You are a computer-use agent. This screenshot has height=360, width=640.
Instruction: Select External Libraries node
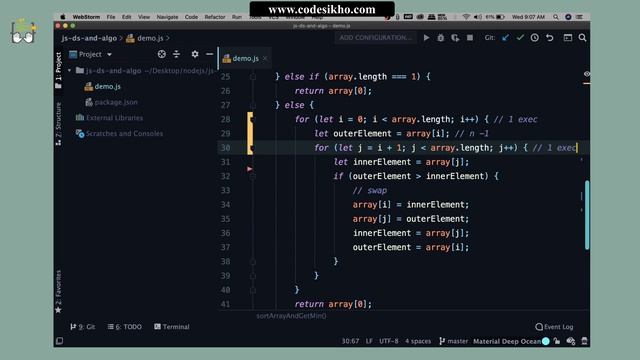click(109, 118)
